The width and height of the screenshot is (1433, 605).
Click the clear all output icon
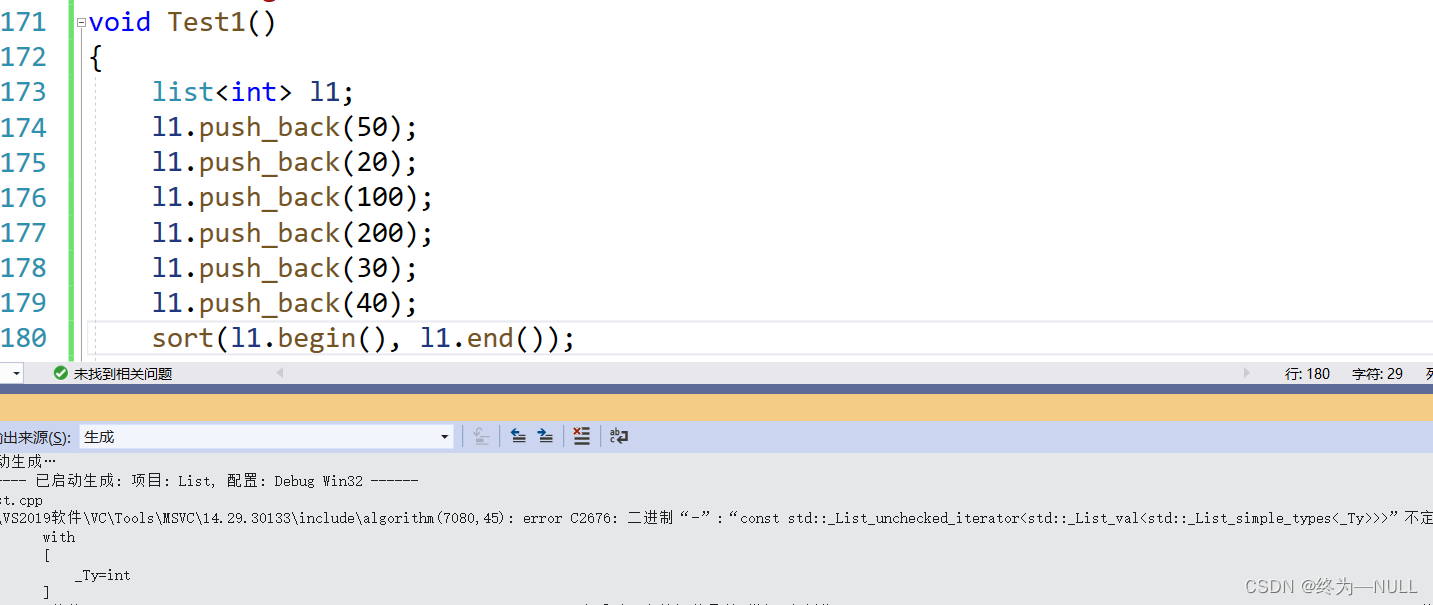point(581,436)
